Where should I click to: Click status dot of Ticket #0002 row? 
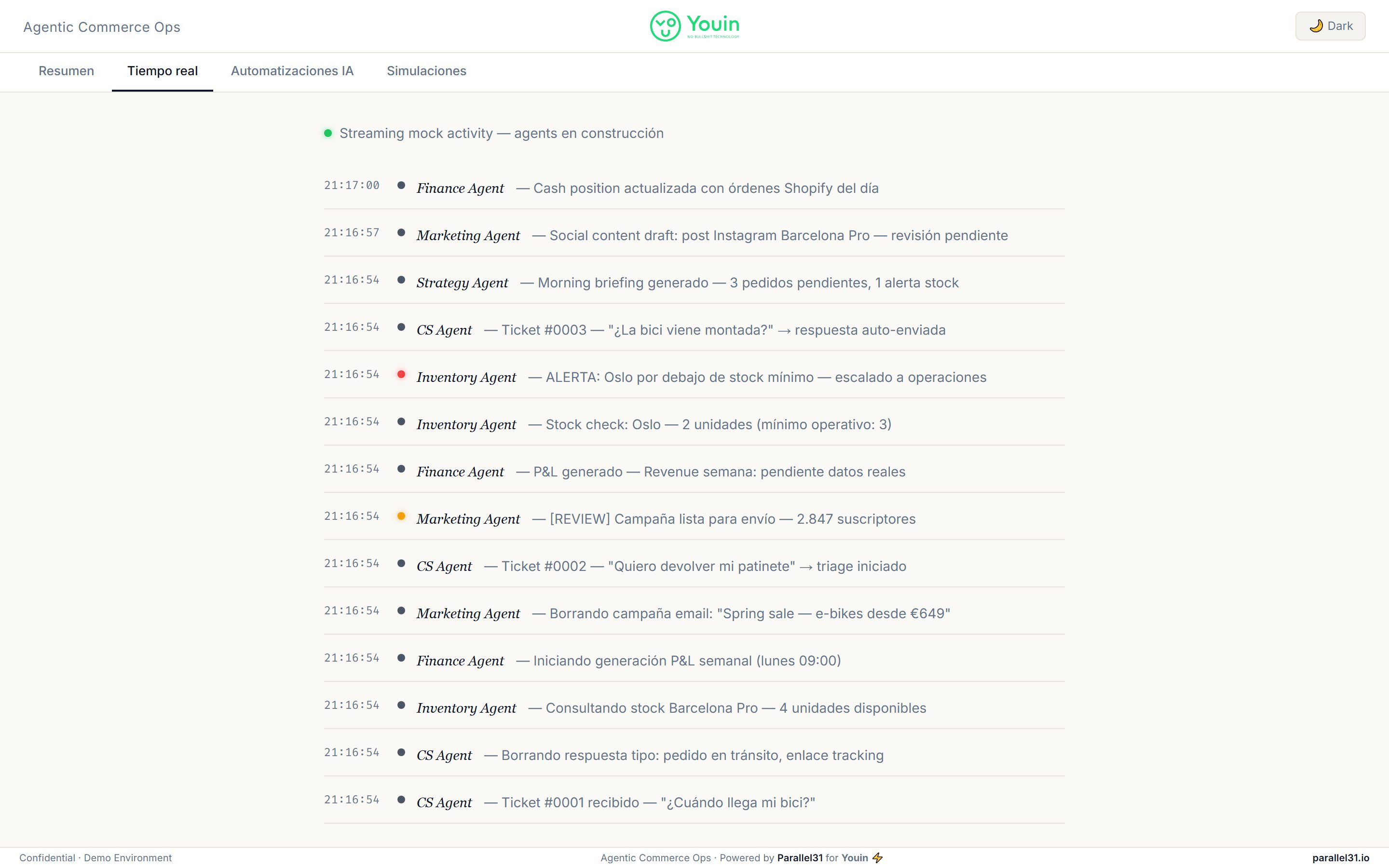pos(401,563)
